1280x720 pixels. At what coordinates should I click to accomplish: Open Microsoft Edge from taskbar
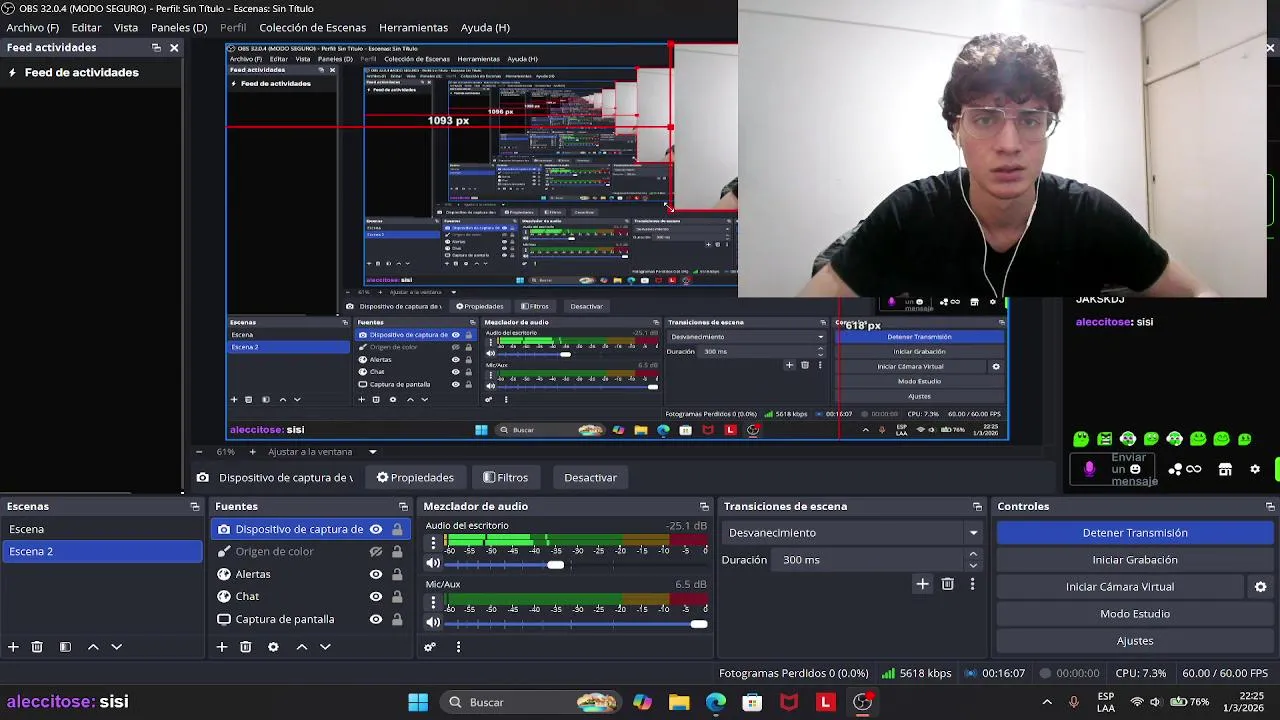click(x=716, y=702)
